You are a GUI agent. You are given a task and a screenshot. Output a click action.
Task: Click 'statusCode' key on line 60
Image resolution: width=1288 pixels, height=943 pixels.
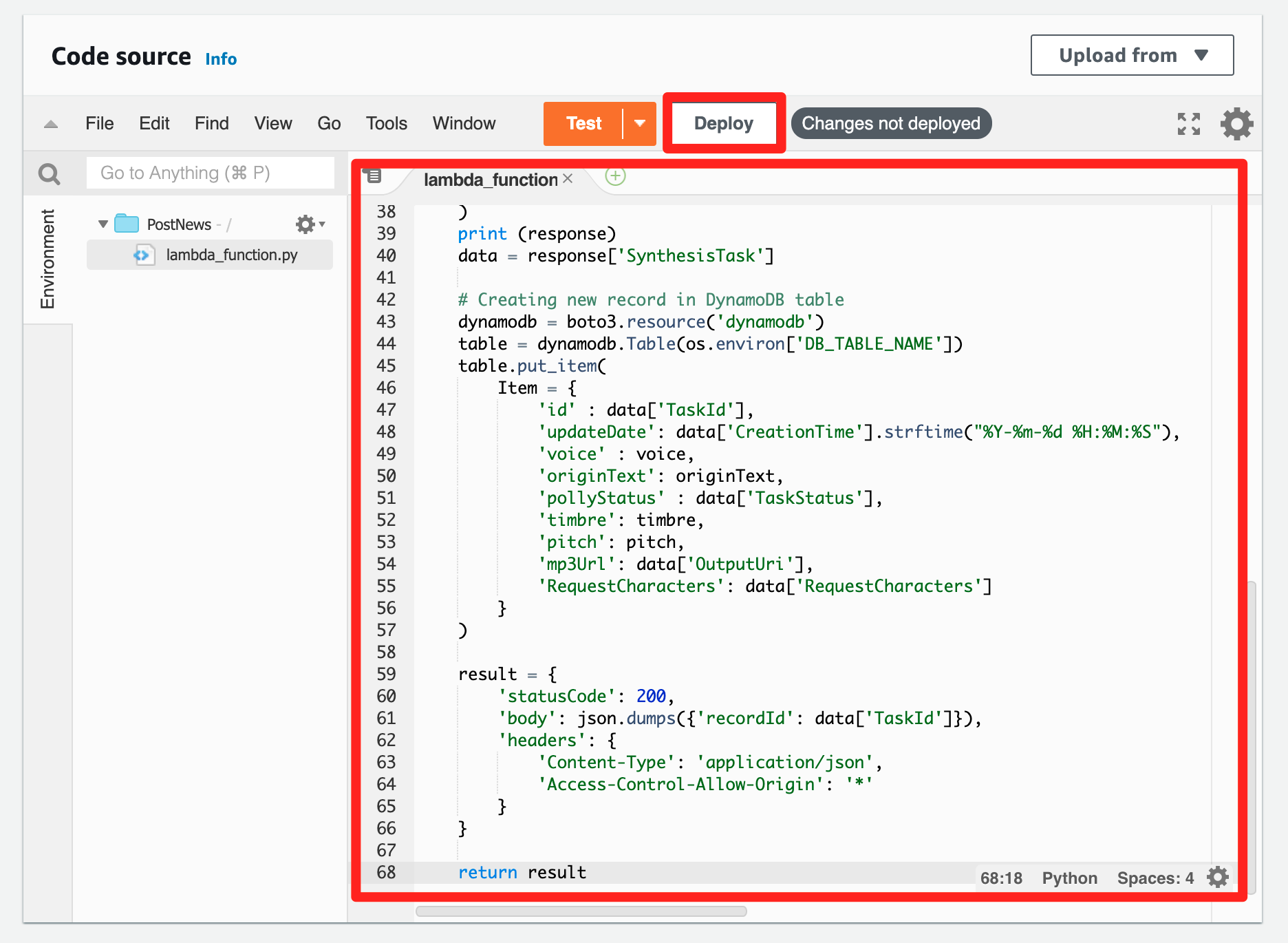[556, 696]
